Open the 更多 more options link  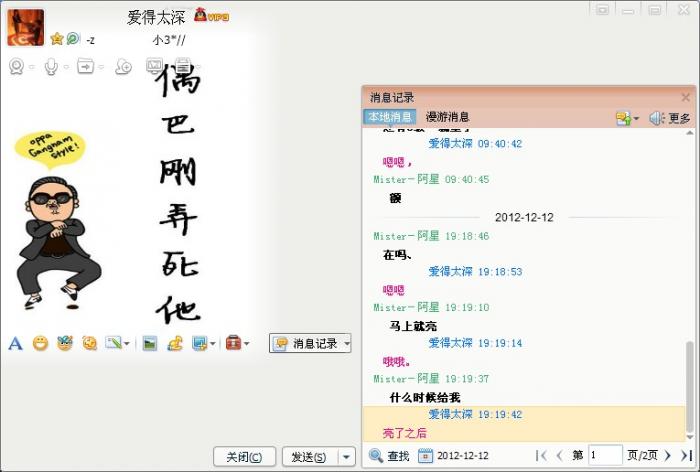[x=679, y=118]
